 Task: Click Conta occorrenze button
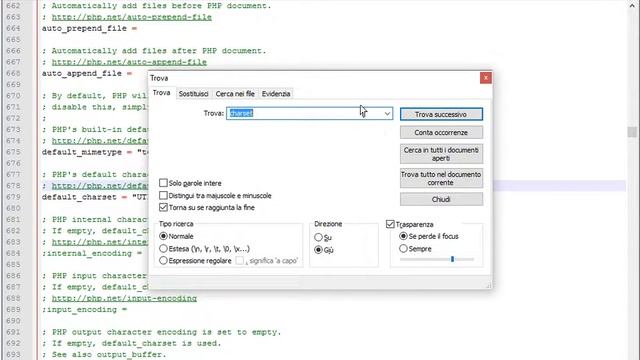[441, 132]
